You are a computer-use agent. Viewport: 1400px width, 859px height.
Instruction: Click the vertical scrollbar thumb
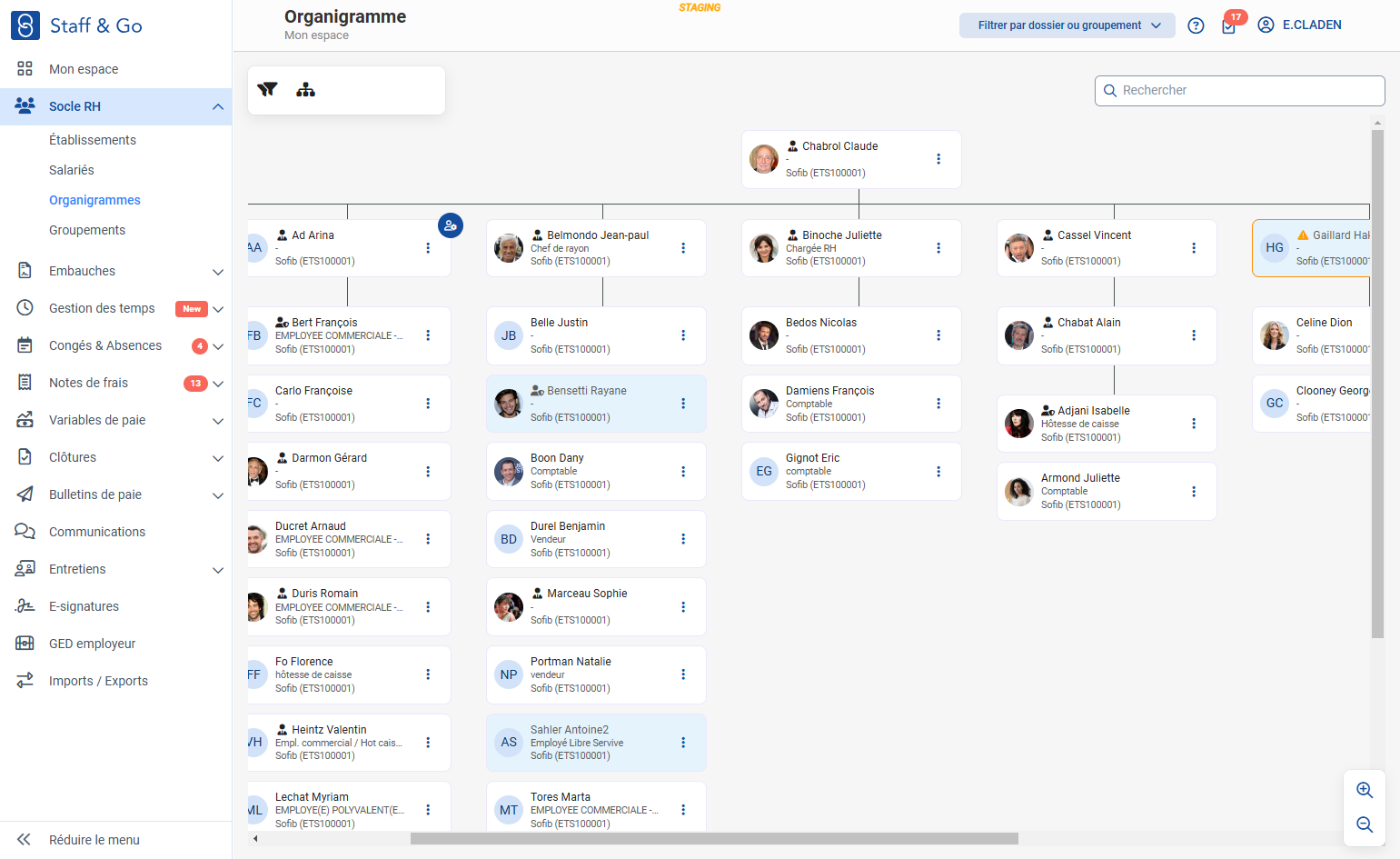(x=1377, y=384)
